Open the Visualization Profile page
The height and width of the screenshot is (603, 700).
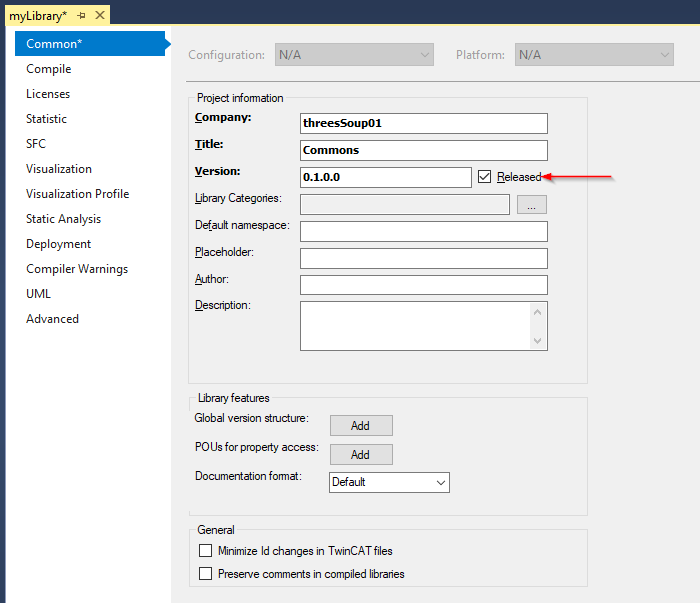78,194
